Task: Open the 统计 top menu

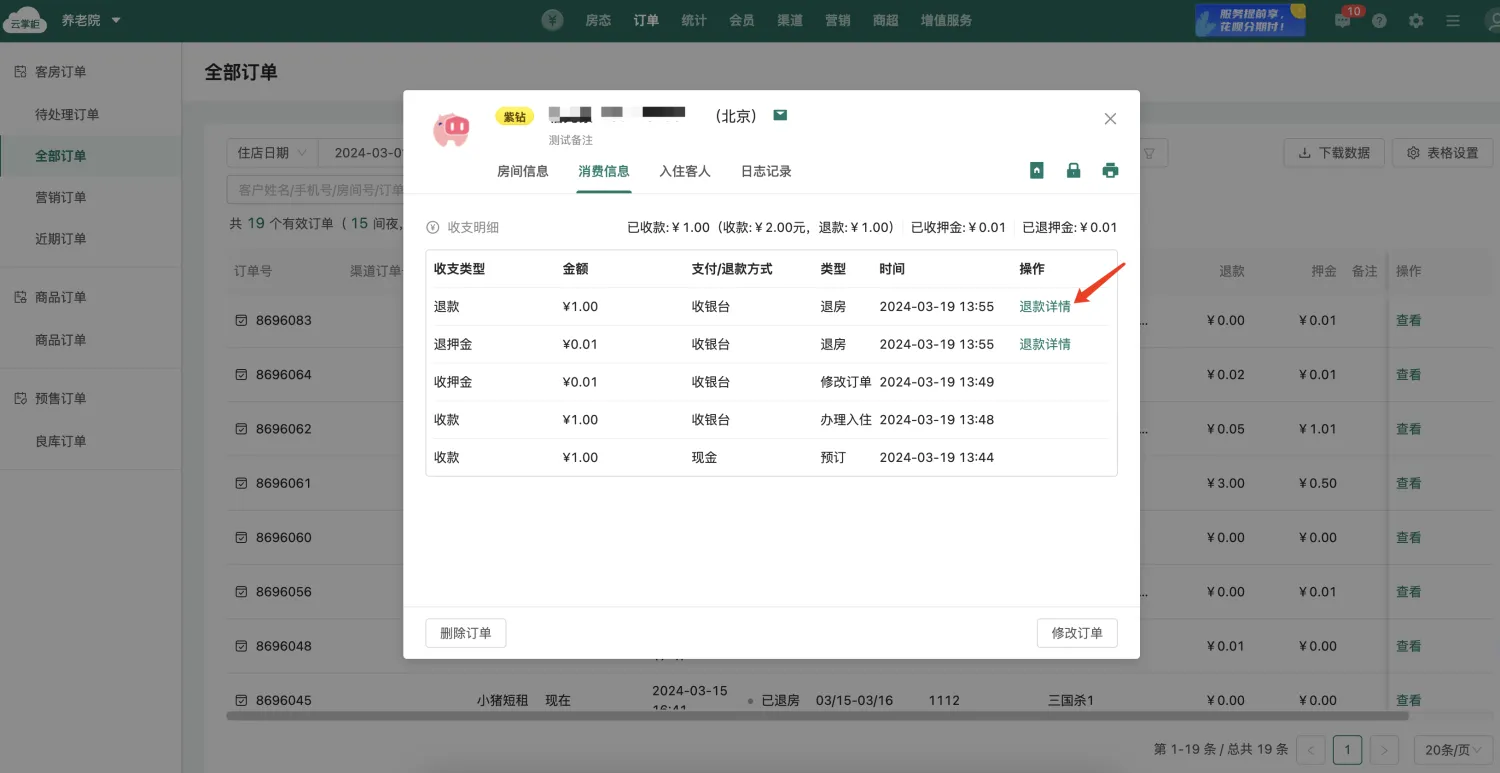Action: point(694,20)
